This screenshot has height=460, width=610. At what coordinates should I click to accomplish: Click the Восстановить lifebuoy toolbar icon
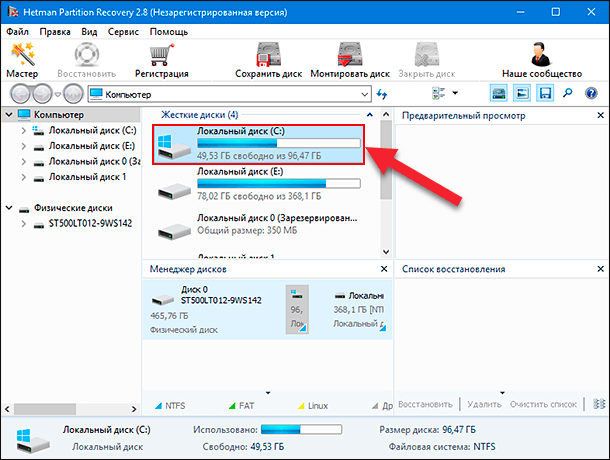(x=86, y=54)
